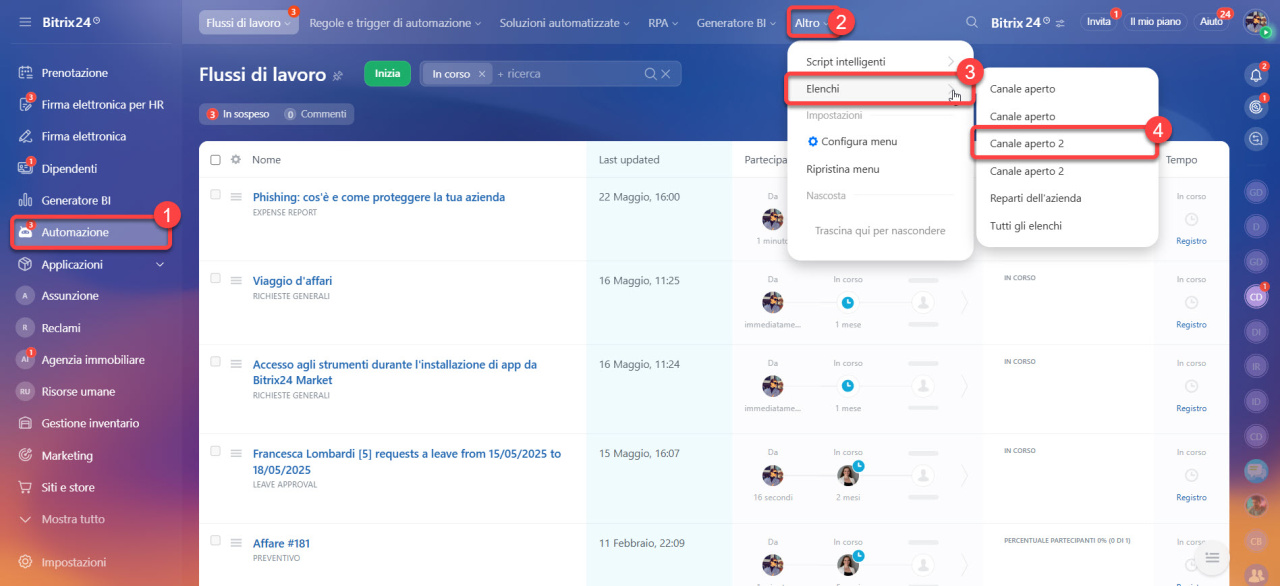Open Gestione inventario in the sidebar
This screenshot has height=586, width=1280.
tap(90, 424)
